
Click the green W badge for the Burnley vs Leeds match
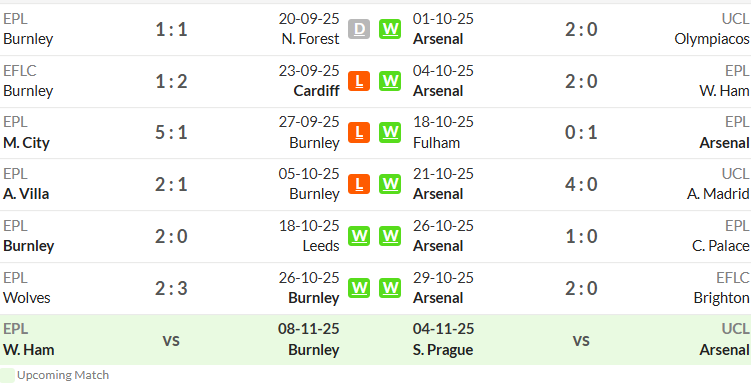pos(359,236)
